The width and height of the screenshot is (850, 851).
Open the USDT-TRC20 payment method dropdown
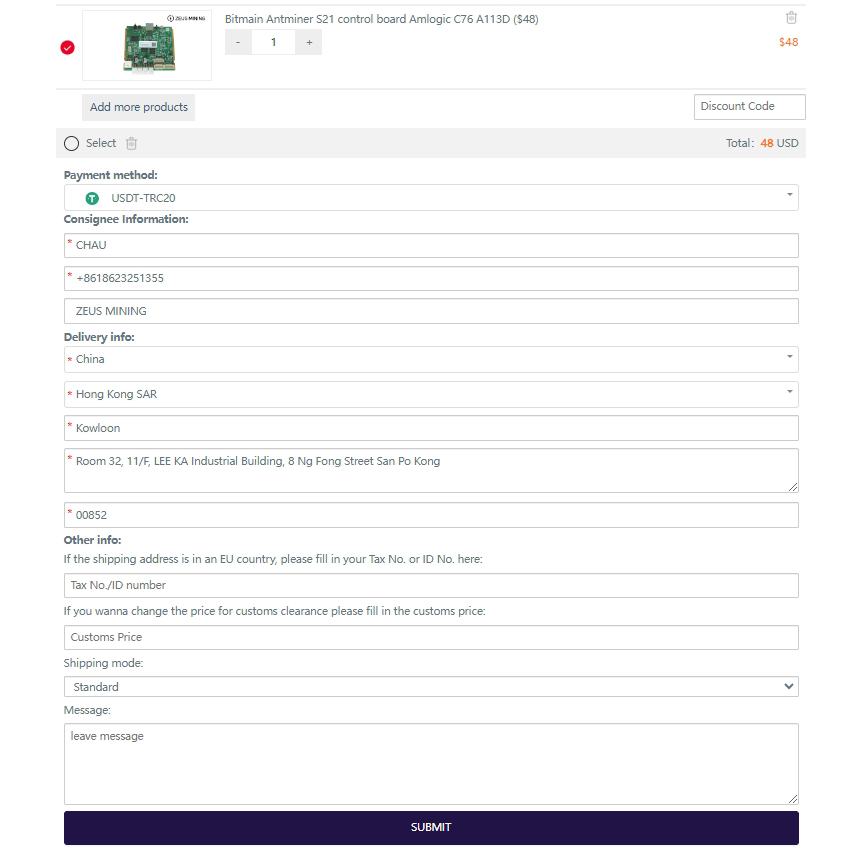coord(431,198)
